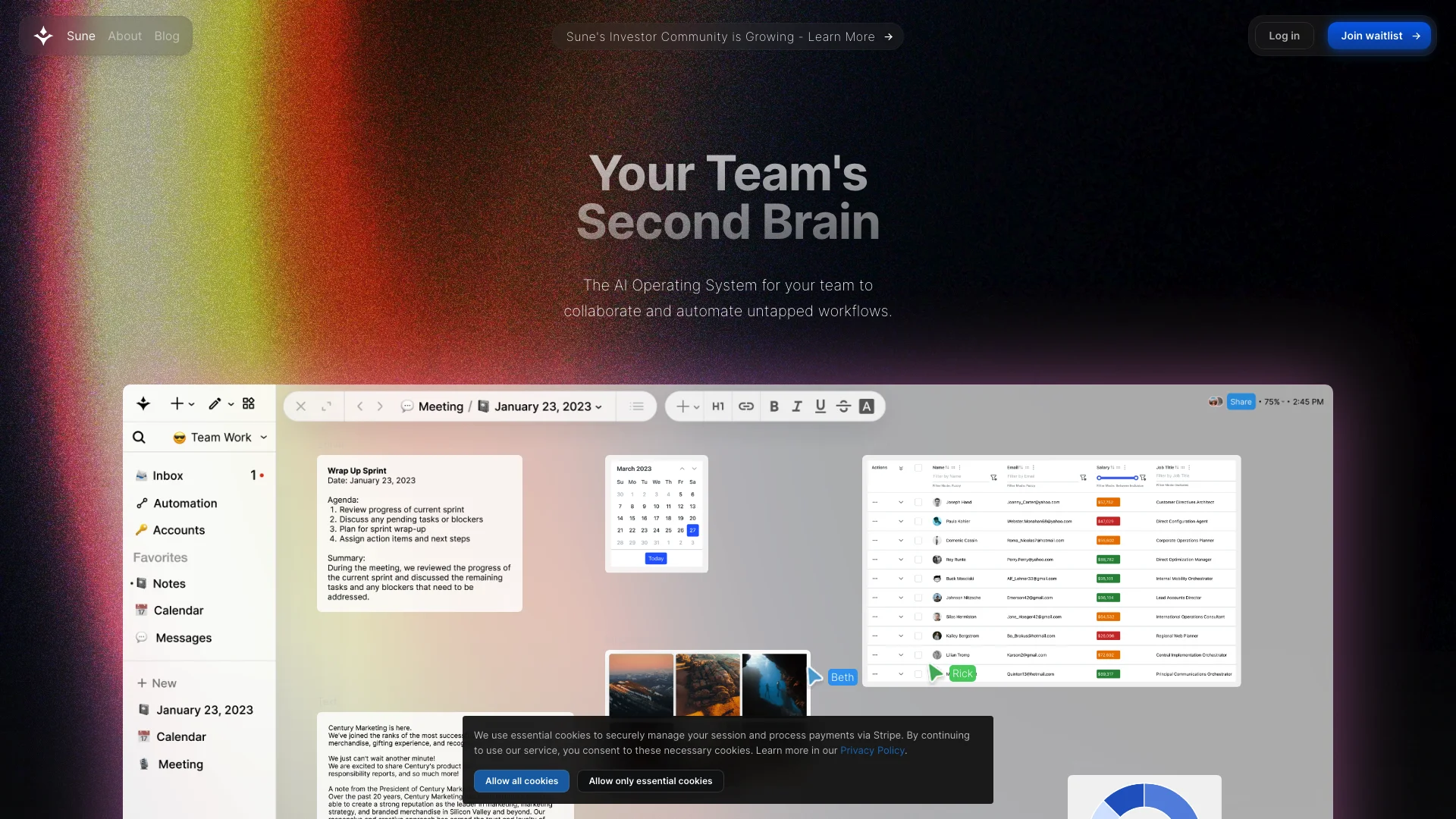Go to previous month in March 2023 calendar
The width and height of the screenshot is (1456, 819).
tap(682, 469)
